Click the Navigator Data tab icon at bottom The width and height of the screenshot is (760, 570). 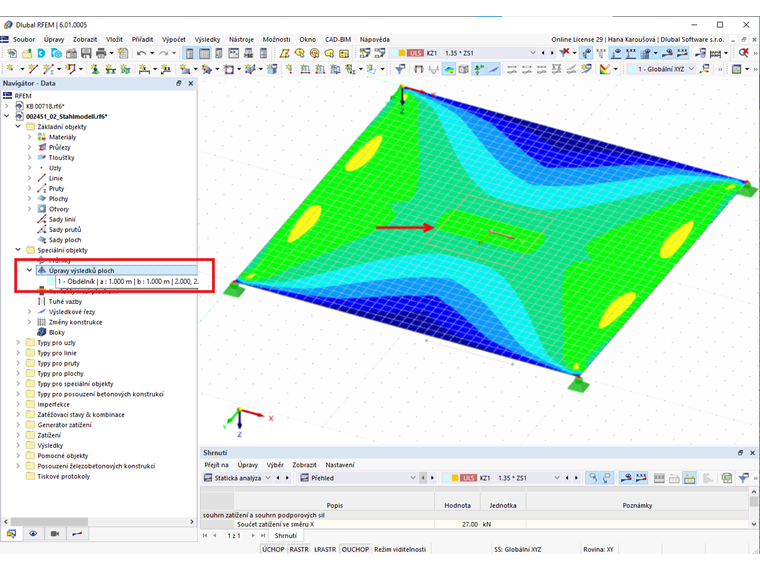(x=11, y=534)
